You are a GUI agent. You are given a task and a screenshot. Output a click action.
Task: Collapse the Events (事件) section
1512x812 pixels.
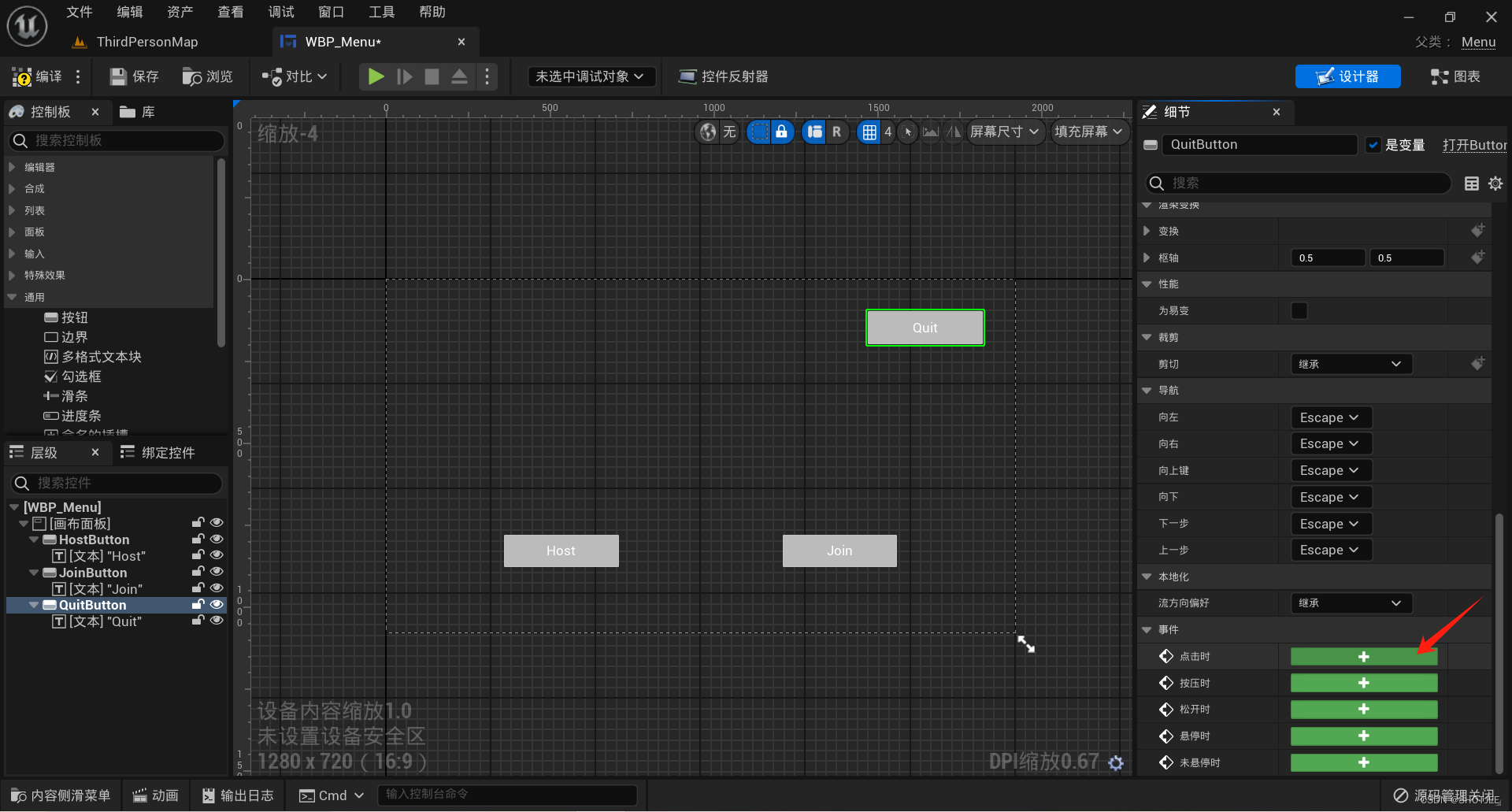click(x=1147, y=629)
